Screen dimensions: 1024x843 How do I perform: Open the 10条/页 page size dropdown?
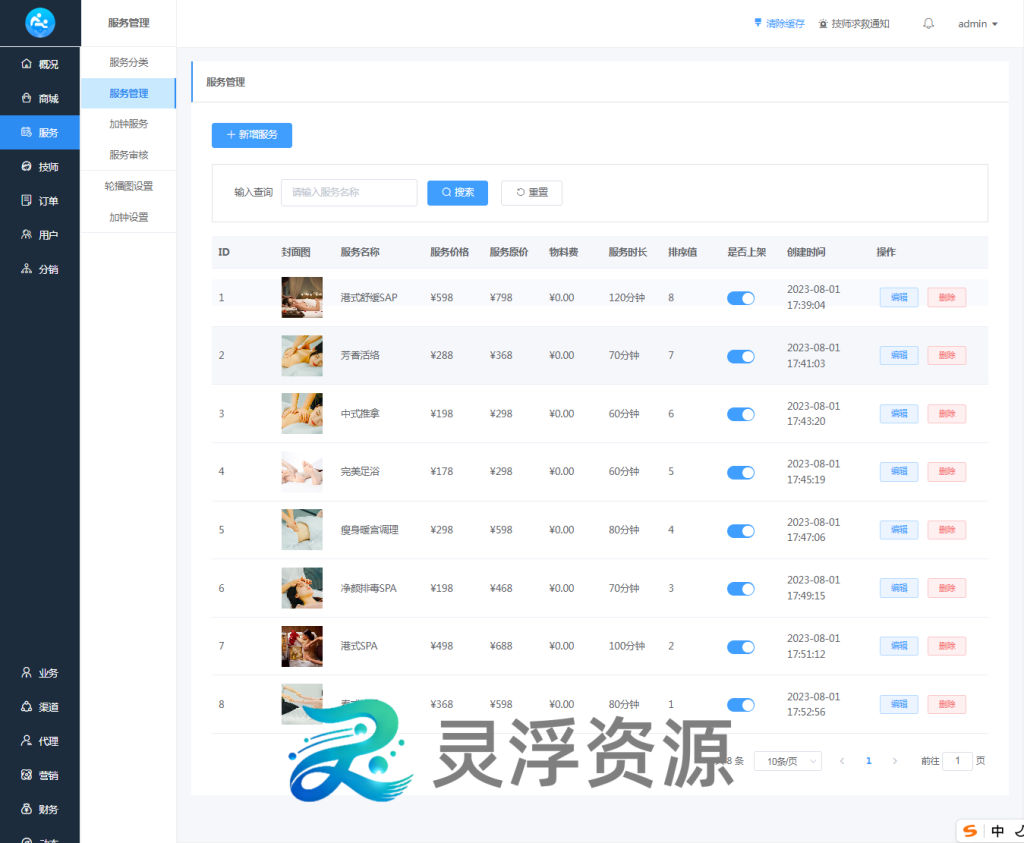788,761
